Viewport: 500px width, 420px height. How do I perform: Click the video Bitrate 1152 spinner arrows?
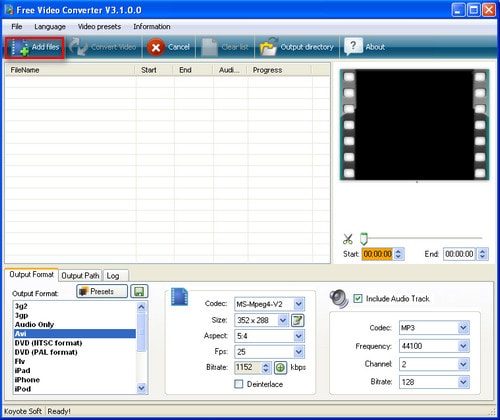tap(266, 367)
